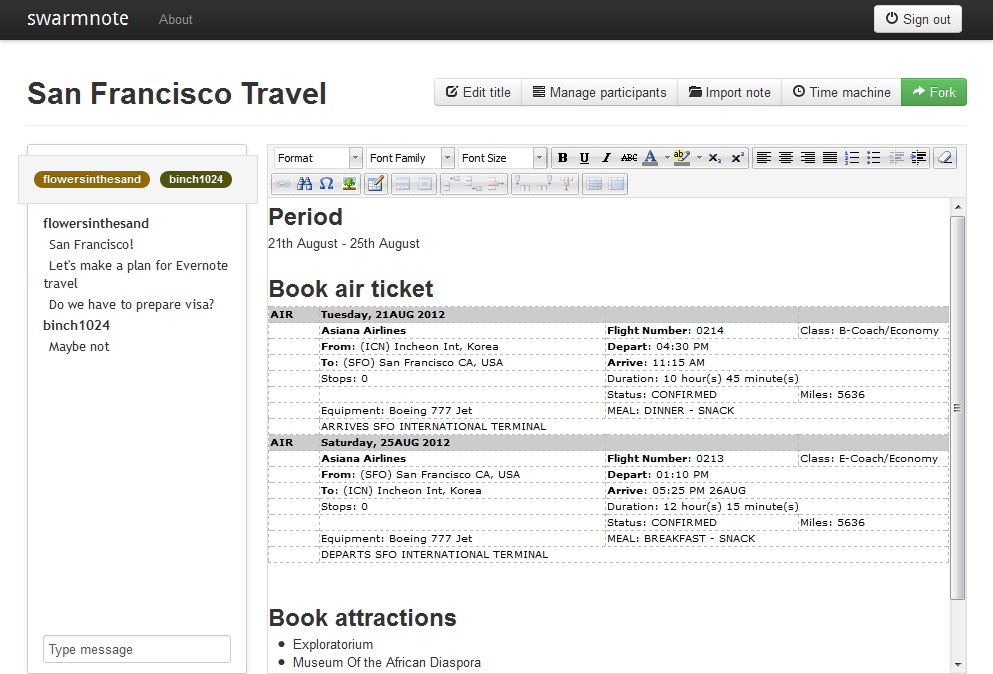This screenshot has height=674, width=993.
Task: Focus the Type message field
Action: point(137,649)
